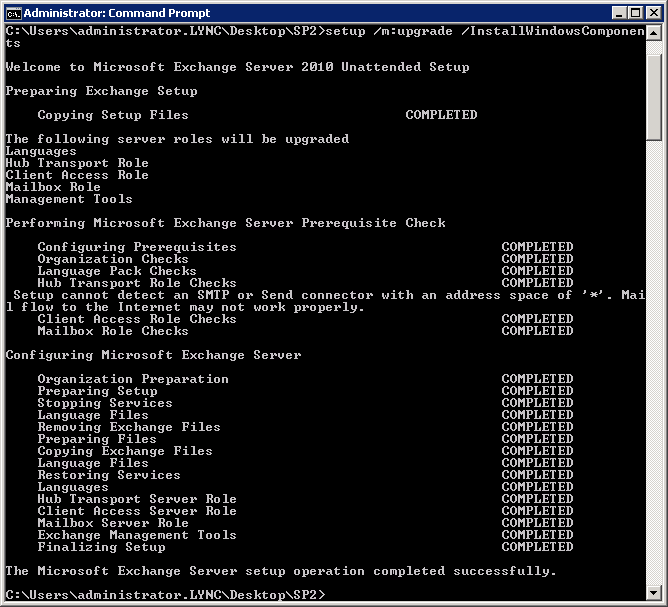Click the Mailbox Role Checks line
The image size is (668, 607).
(113, 331)
